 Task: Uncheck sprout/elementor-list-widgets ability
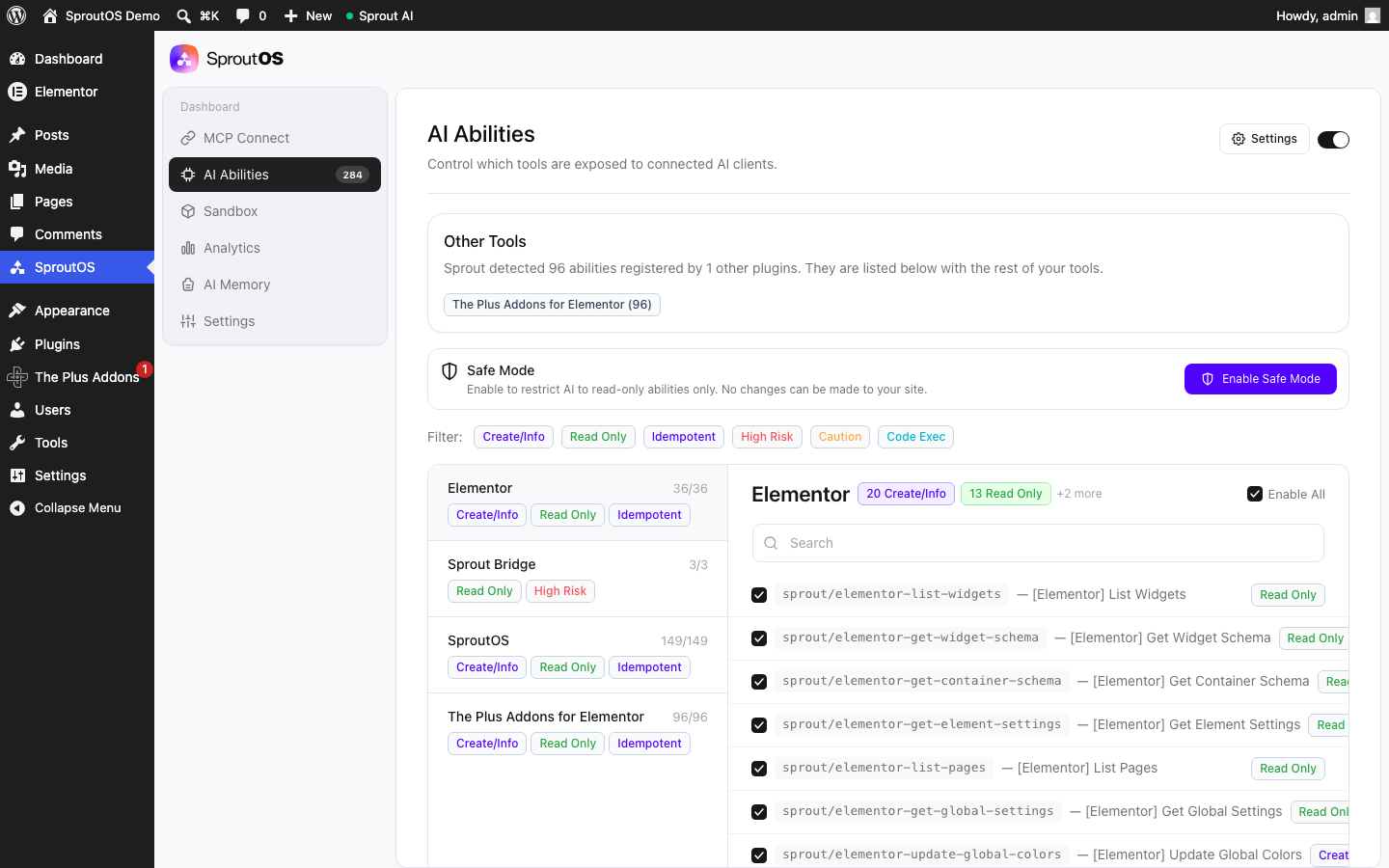pos(759,595)
